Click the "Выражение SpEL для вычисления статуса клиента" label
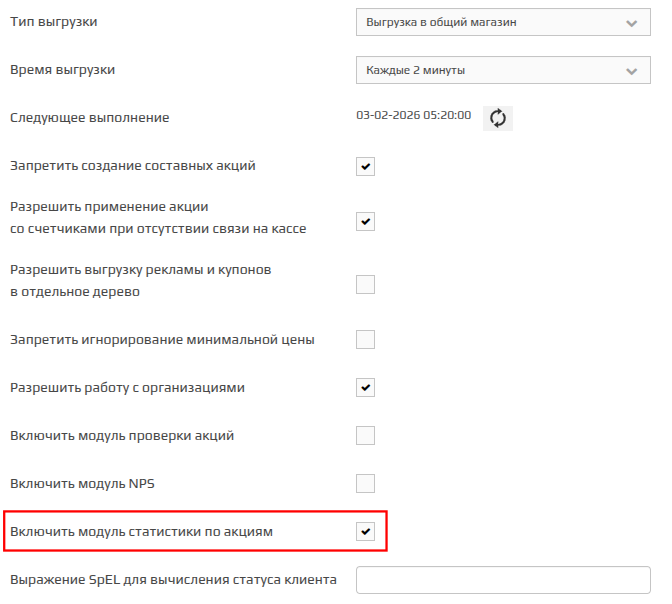Viewport: 672px width, 604px height. pos(173,580)
